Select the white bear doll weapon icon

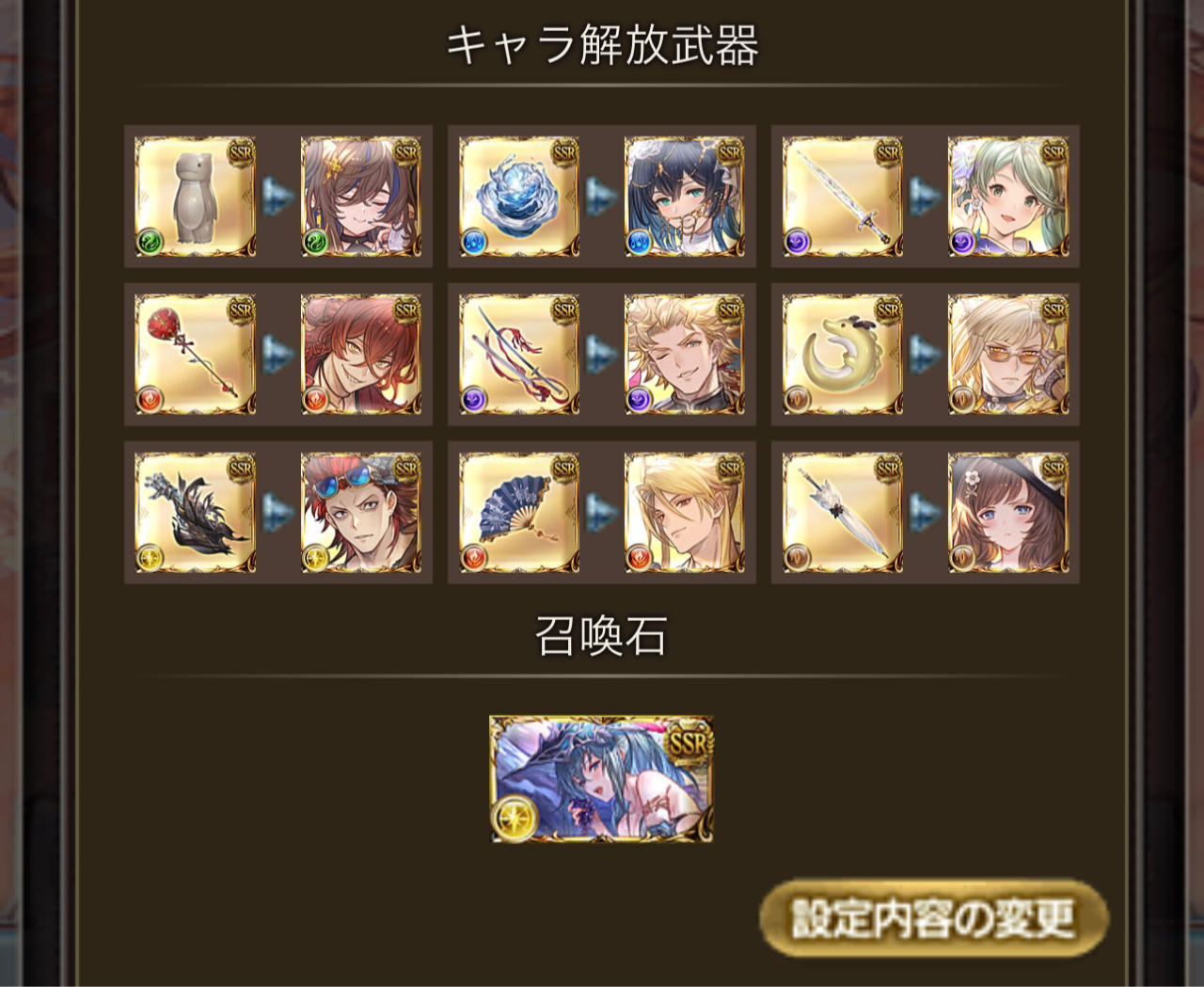point(196,197)
